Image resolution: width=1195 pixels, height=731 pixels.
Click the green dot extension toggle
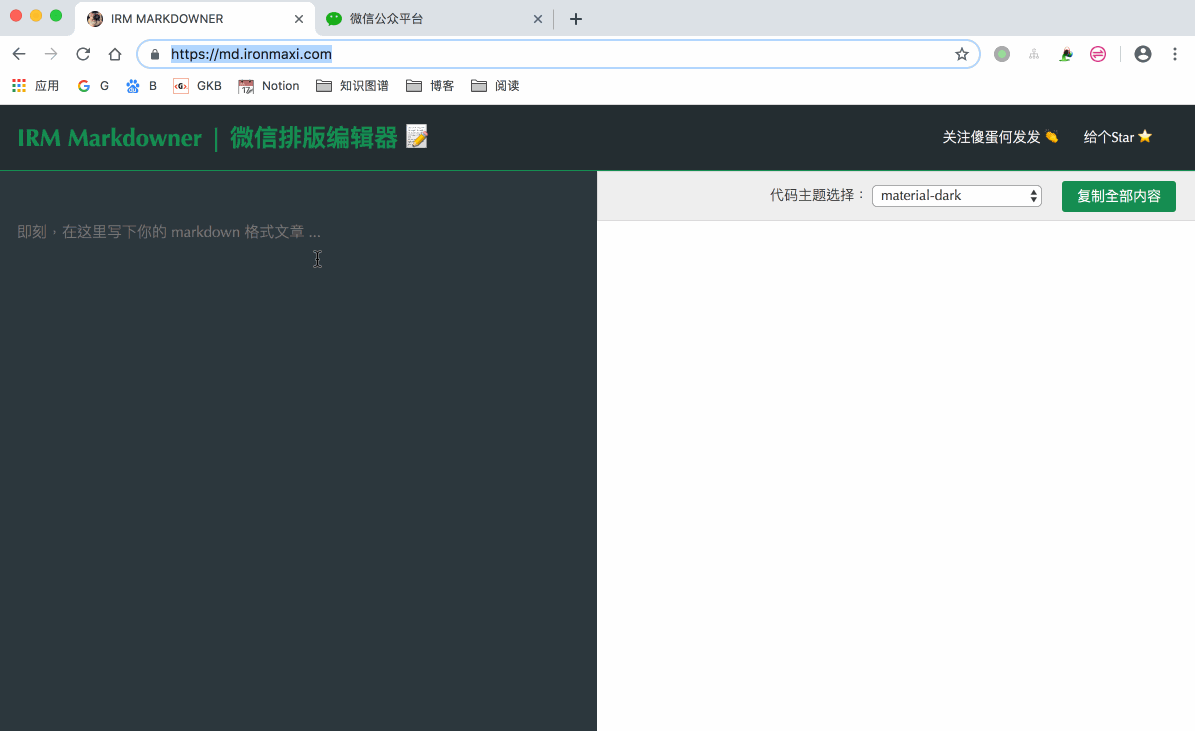(x=1001, y=54)
